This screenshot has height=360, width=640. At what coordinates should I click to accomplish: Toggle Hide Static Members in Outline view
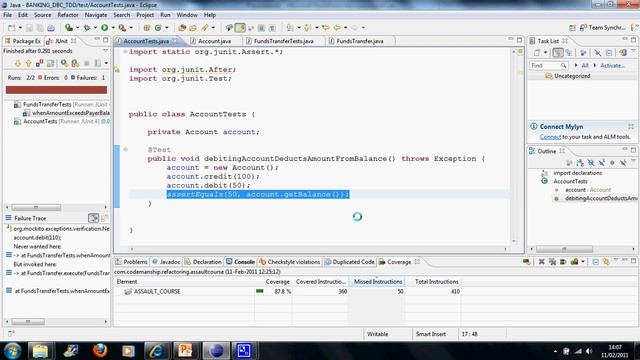coord(602,162)
